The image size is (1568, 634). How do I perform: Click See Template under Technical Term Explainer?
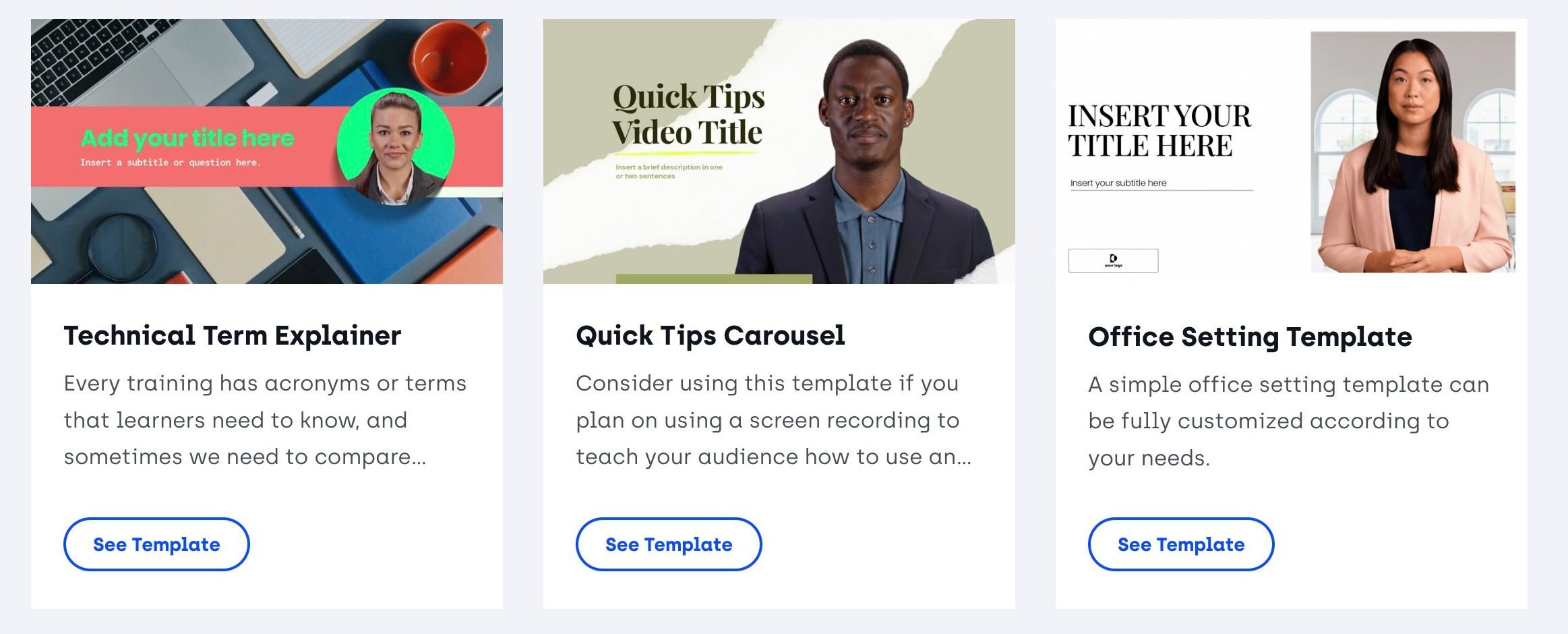point(156,544)
